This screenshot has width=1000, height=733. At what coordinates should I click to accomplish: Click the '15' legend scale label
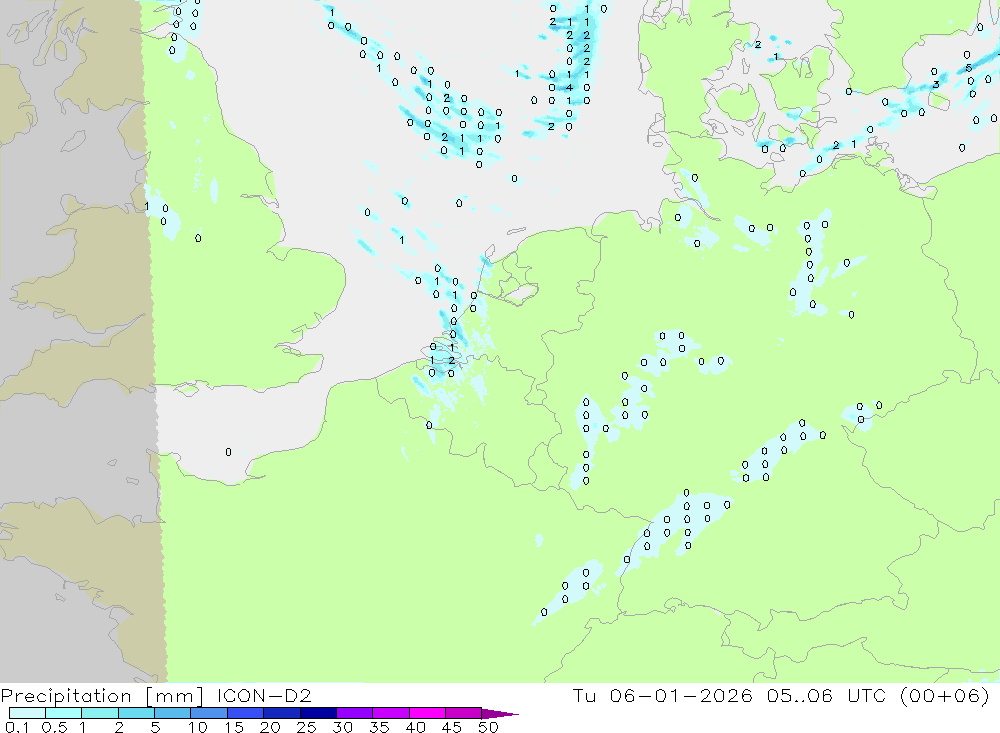coord(234,727)
